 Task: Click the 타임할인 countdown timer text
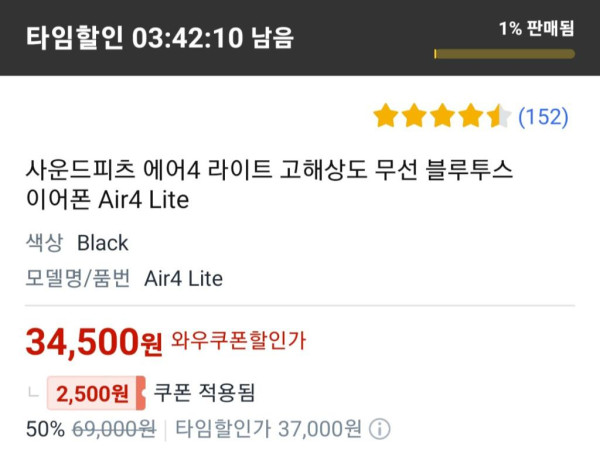pyautogui.click(x=160, y=38)
